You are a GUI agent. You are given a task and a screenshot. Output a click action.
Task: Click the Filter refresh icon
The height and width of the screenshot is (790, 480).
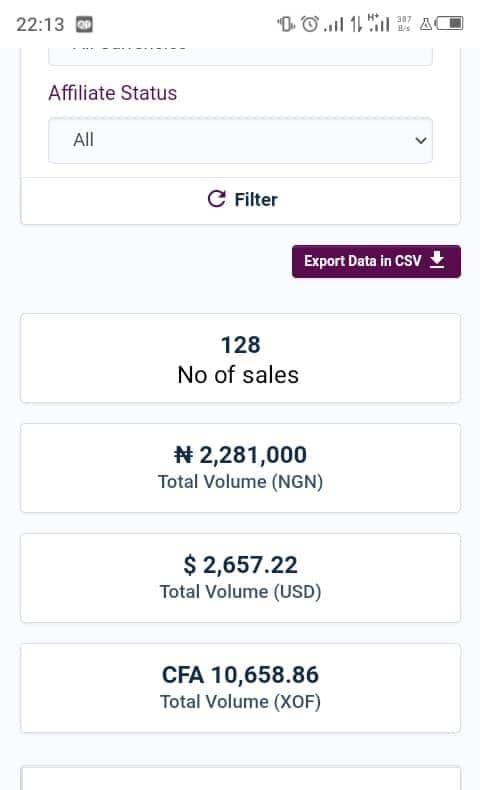point(217,199)
